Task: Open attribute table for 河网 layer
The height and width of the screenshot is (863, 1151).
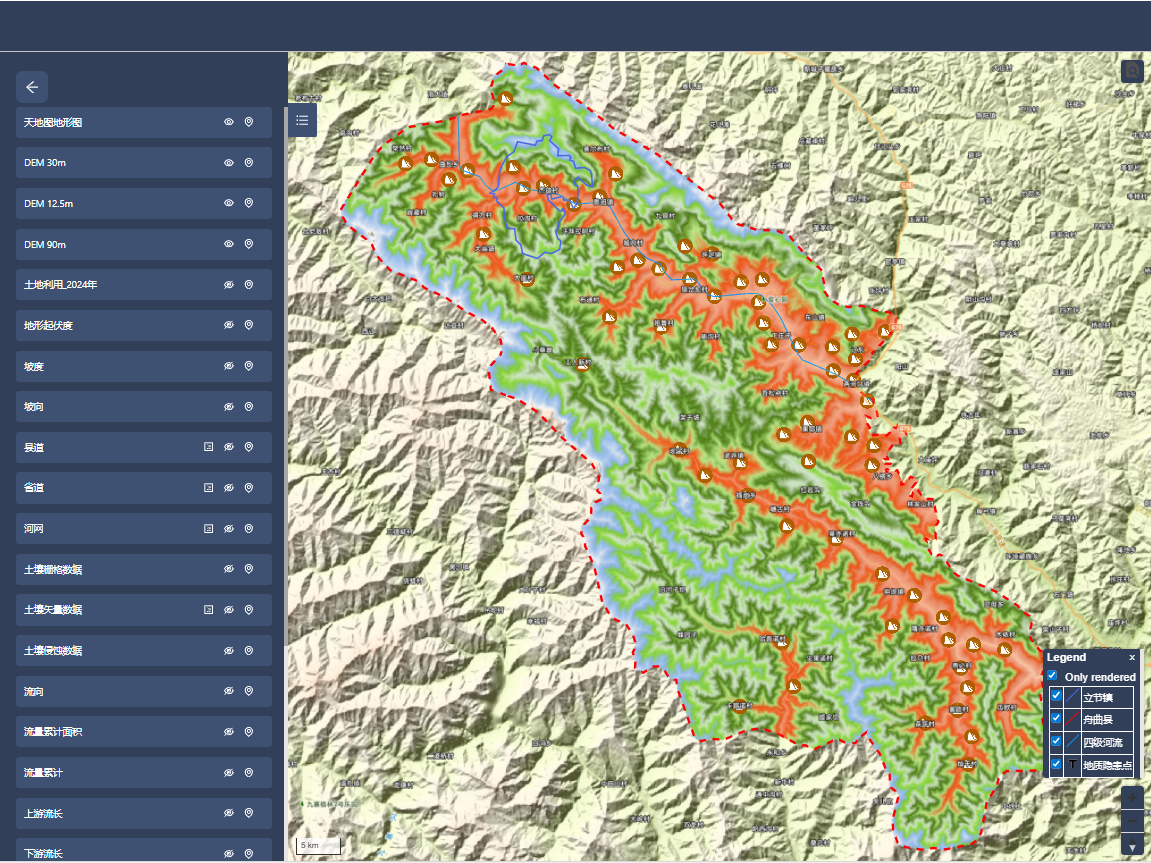Action: (x=209, y=528)
